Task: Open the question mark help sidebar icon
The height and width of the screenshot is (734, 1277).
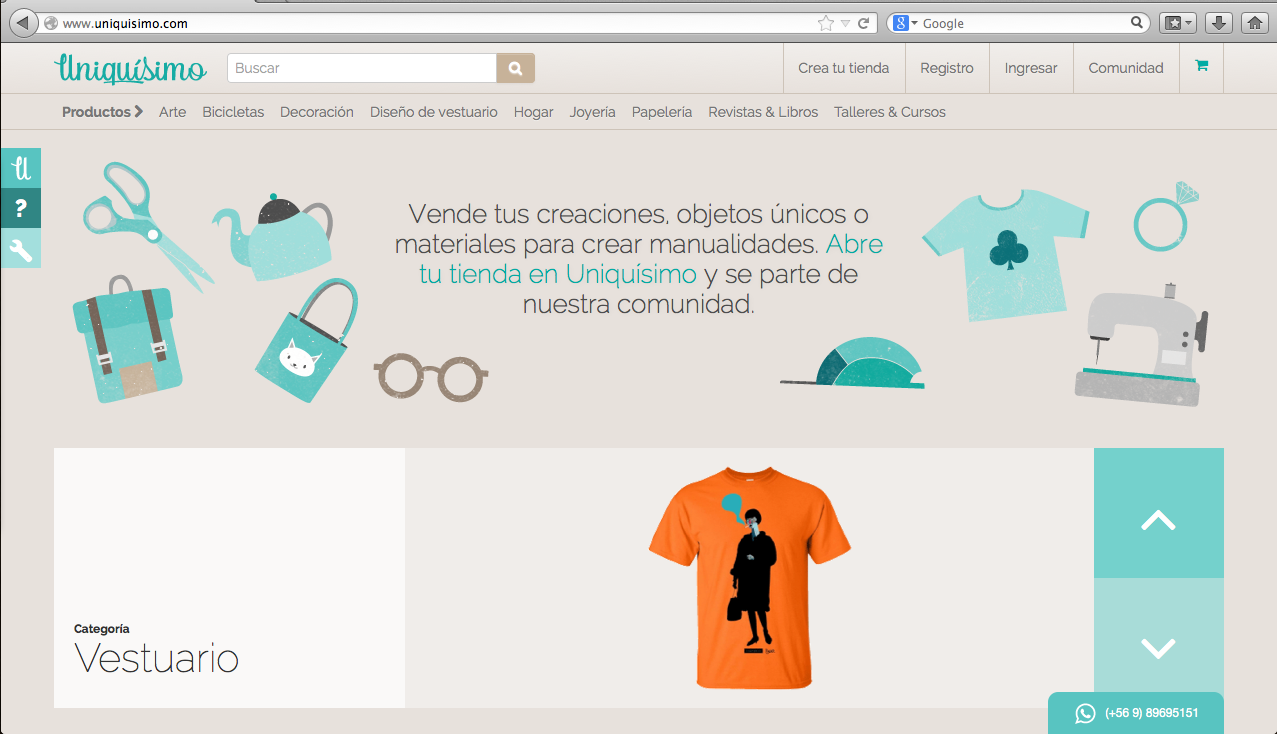Action: 21,208
